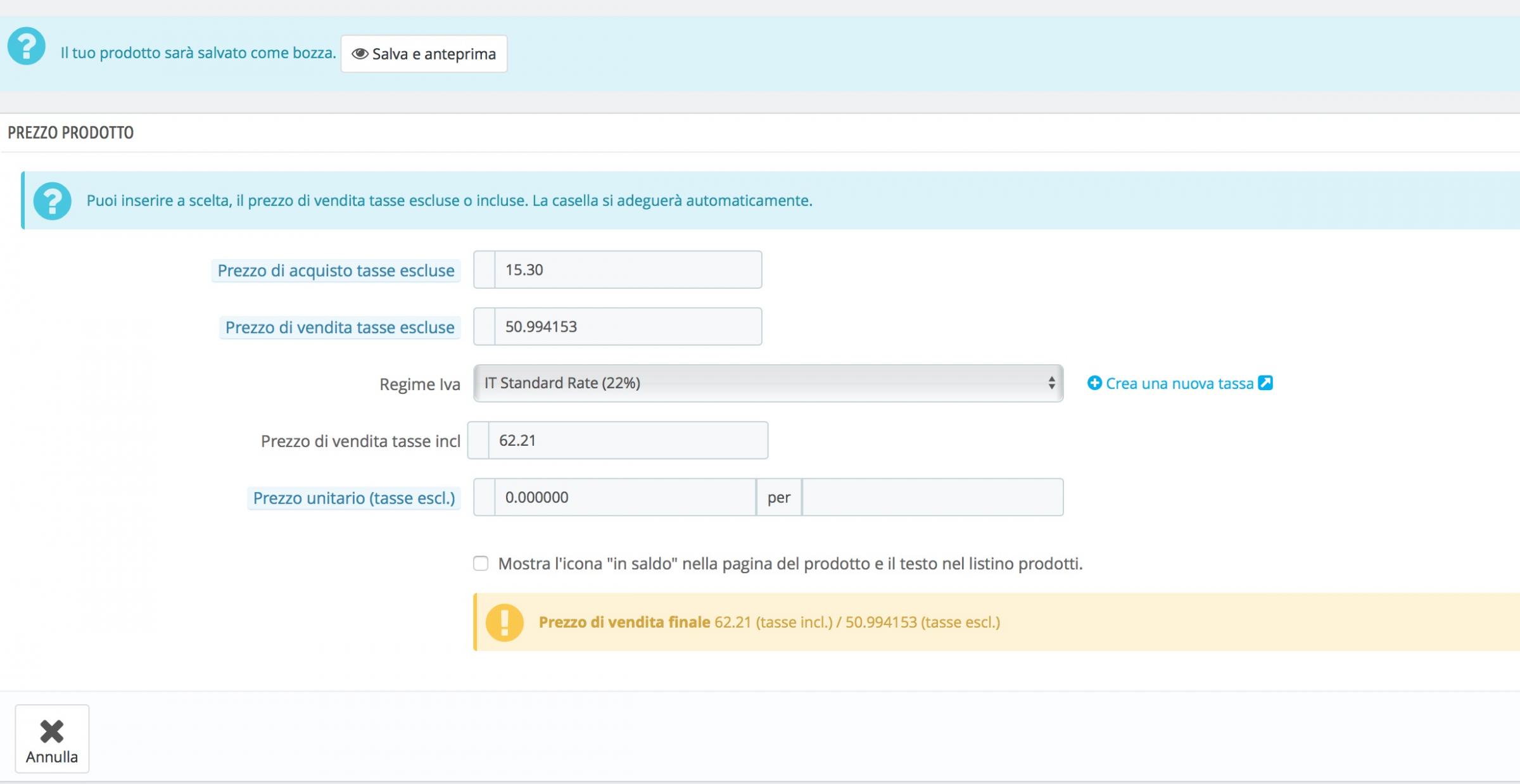Click the Prezzo di acquisto tasse escluse label

pos(336,271)
